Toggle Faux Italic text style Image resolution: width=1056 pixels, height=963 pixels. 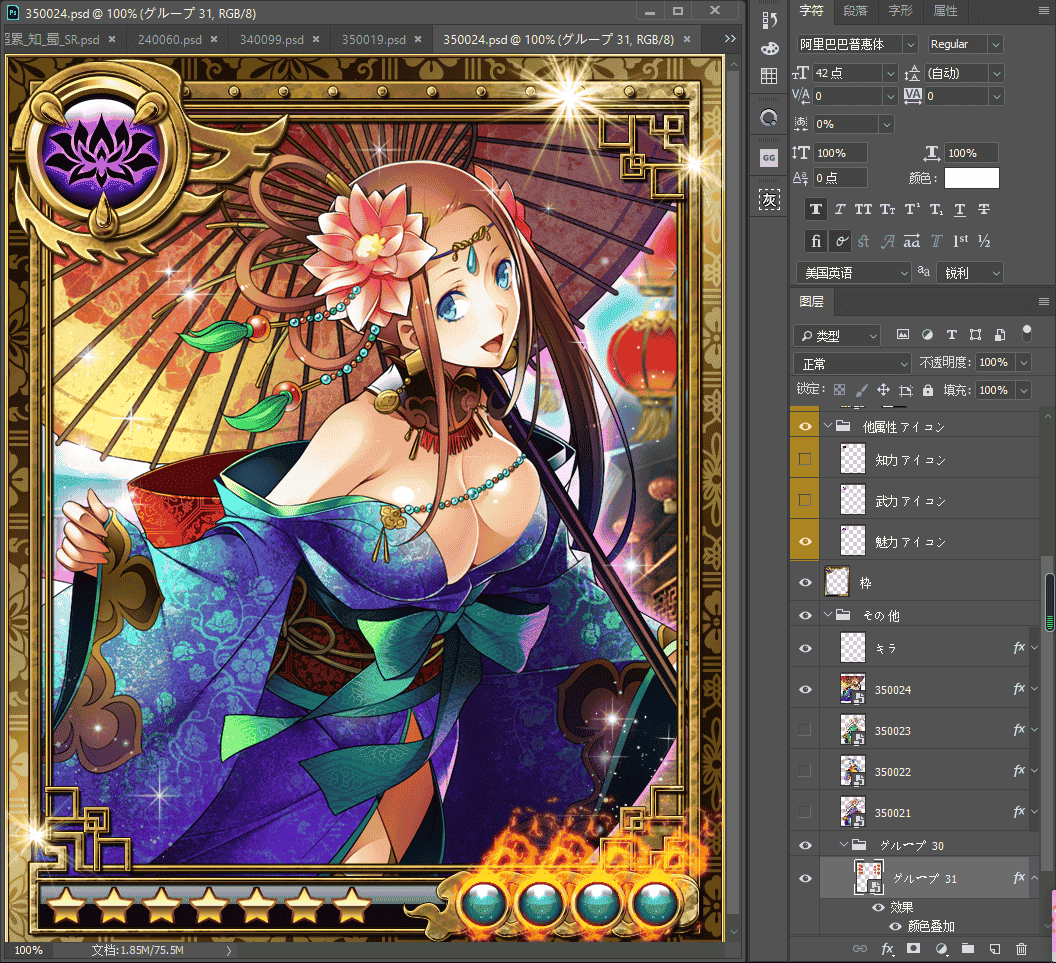coord(840,209)
